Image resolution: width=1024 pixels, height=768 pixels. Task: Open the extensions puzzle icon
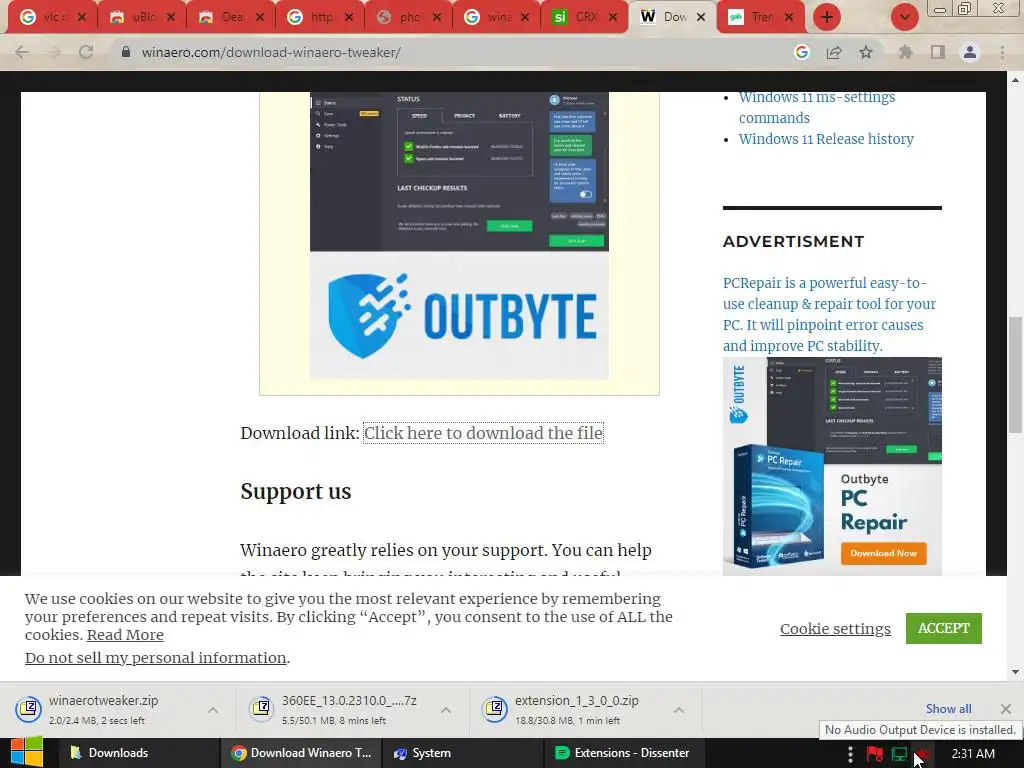(905, 52)
